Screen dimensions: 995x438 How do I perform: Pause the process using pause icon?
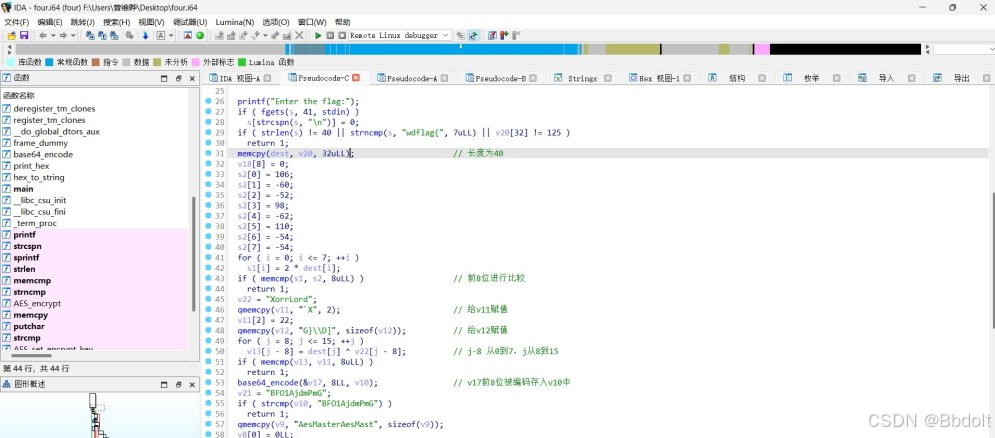pos(330,36)
